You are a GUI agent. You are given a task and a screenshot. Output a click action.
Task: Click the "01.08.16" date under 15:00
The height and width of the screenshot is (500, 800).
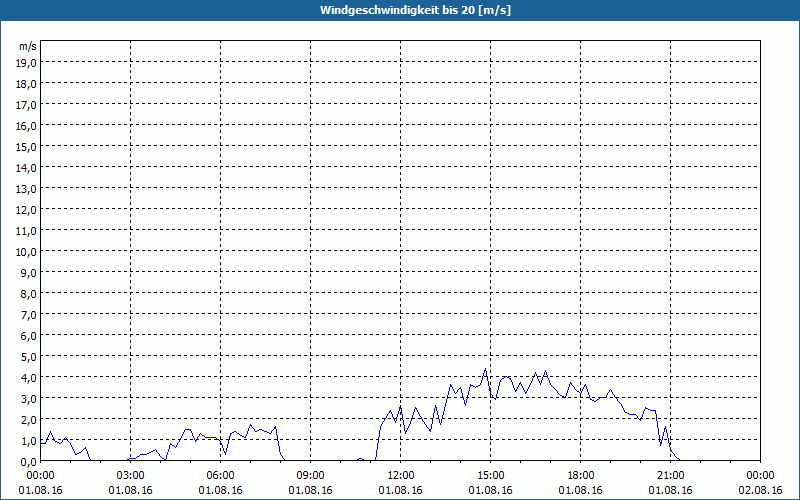pyautogui.click(x=490, y=490)
